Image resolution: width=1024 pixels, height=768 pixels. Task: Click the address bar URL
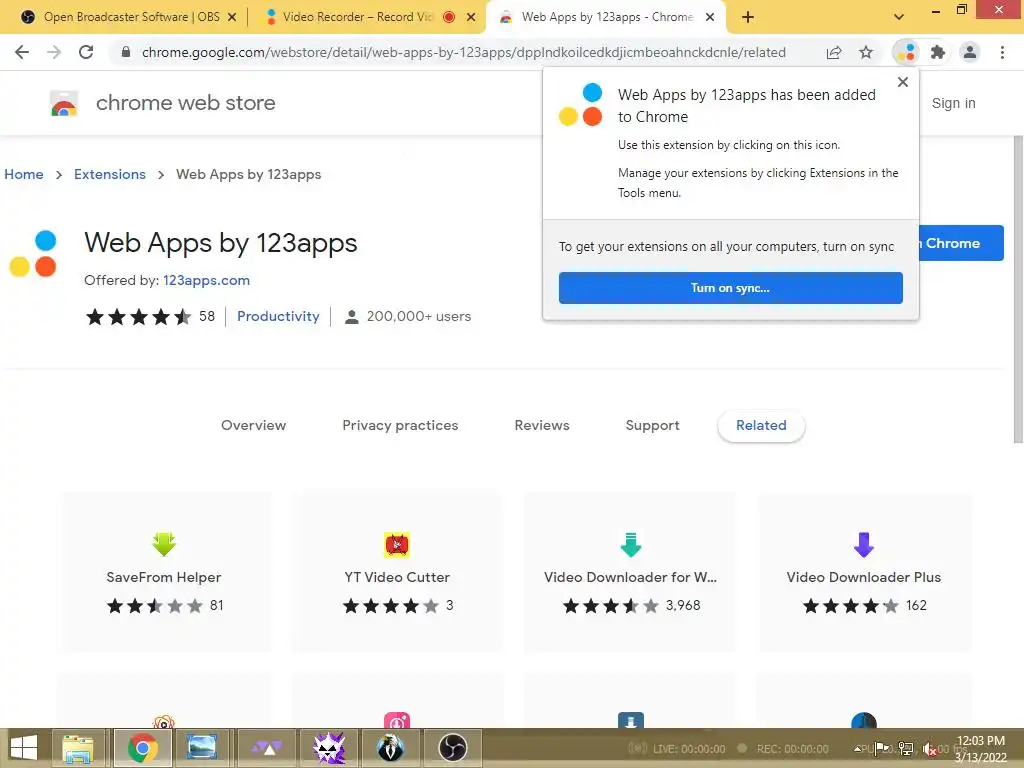[464, 52]
